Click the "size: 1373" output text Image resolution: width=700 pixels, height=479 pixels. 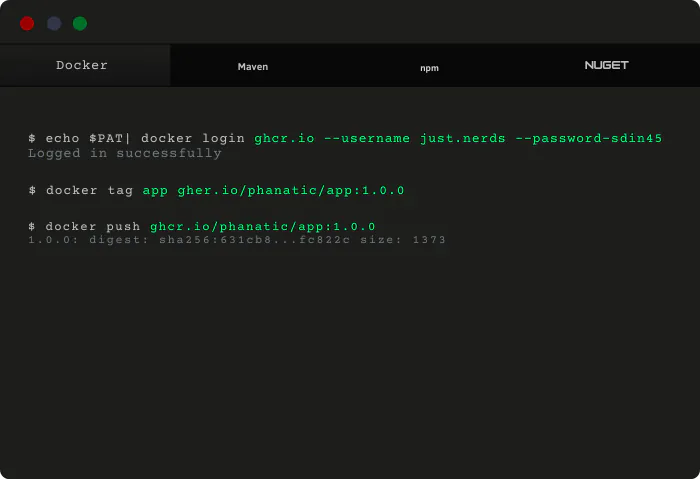407,240
